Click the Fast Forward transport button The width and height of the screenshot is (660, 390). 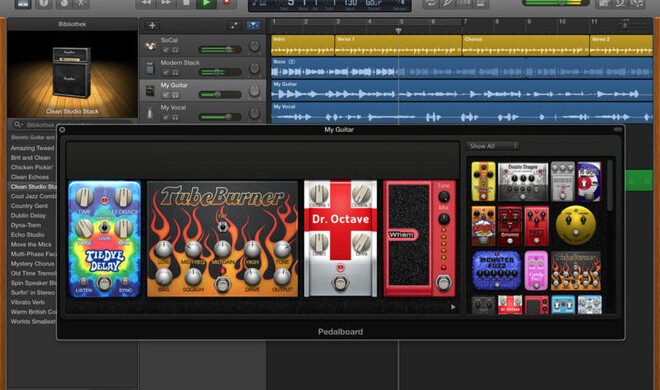point(166,3)
